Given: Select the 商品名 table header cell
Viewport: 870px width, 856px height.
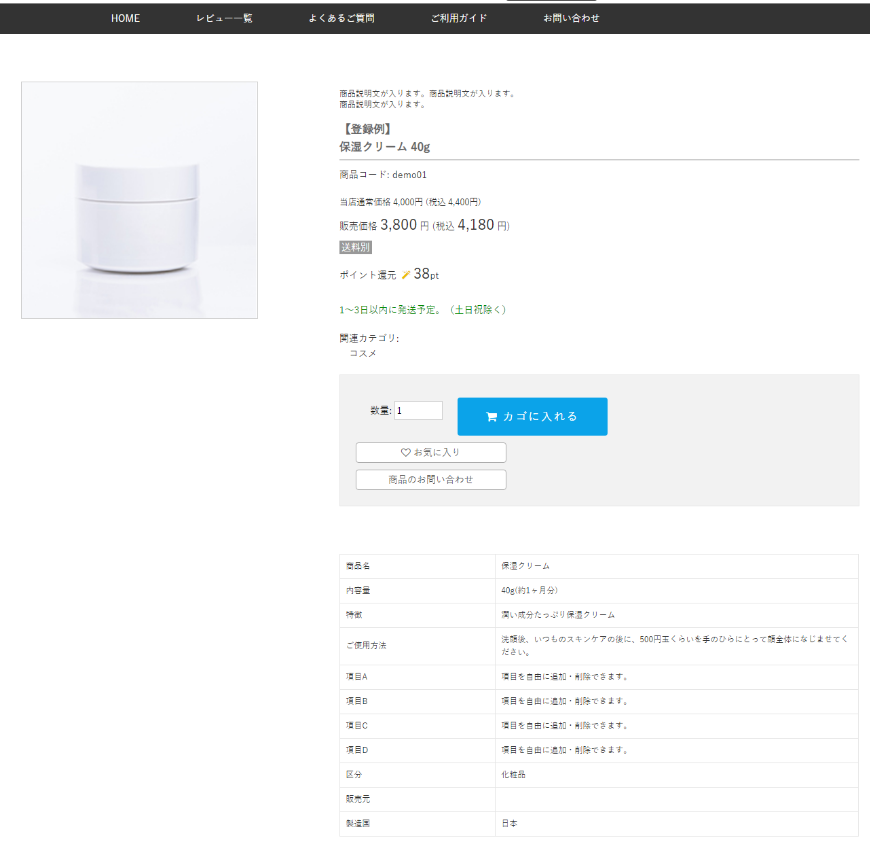Looking at the screenshot, I should tap(417, 566).
